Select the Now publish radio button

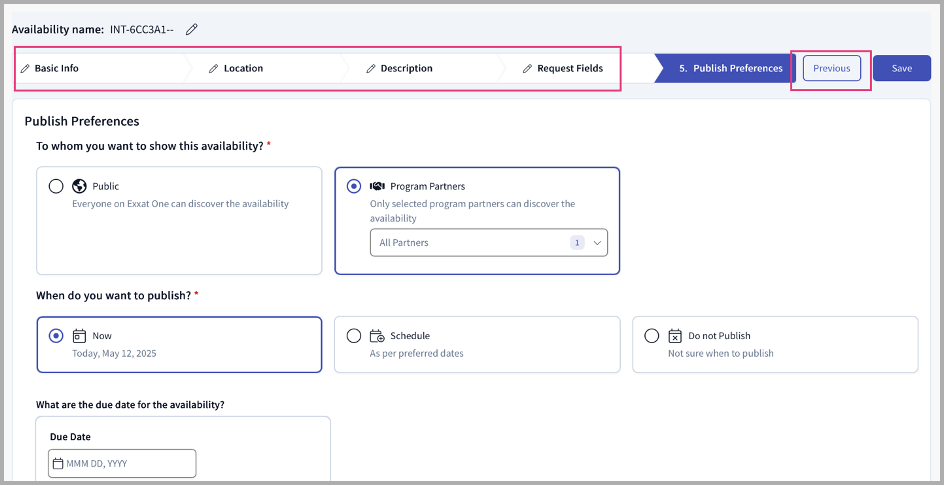click(x=56, y=336)
